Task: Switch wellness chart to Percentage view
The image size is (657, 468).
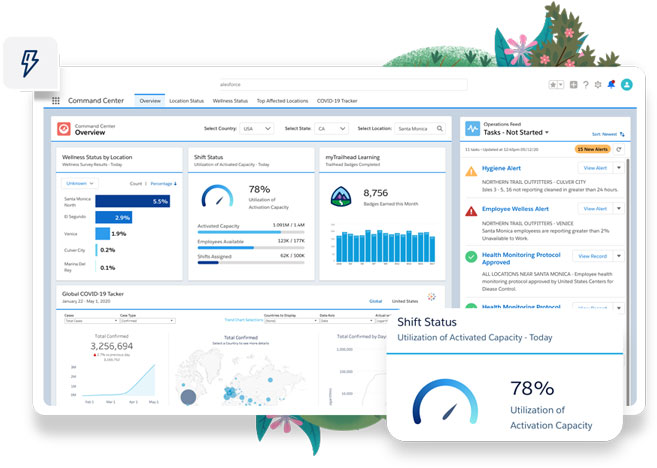Action: click(161, 184)
